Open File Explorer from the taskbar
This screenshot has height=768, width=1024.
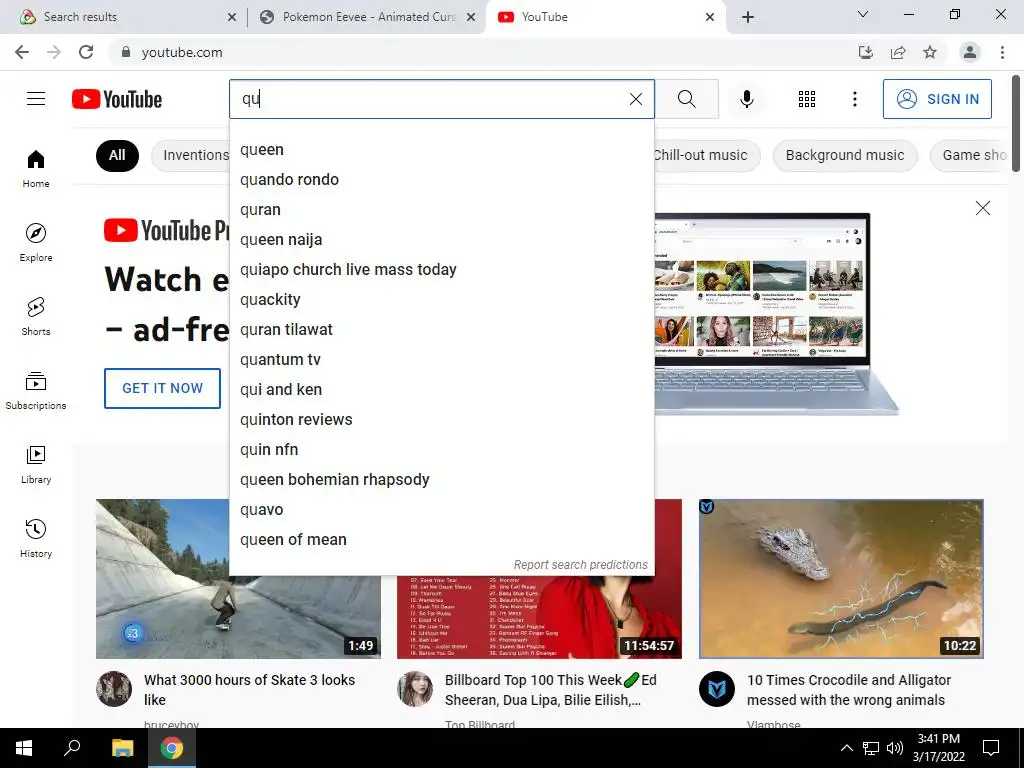tap(122, 748)
